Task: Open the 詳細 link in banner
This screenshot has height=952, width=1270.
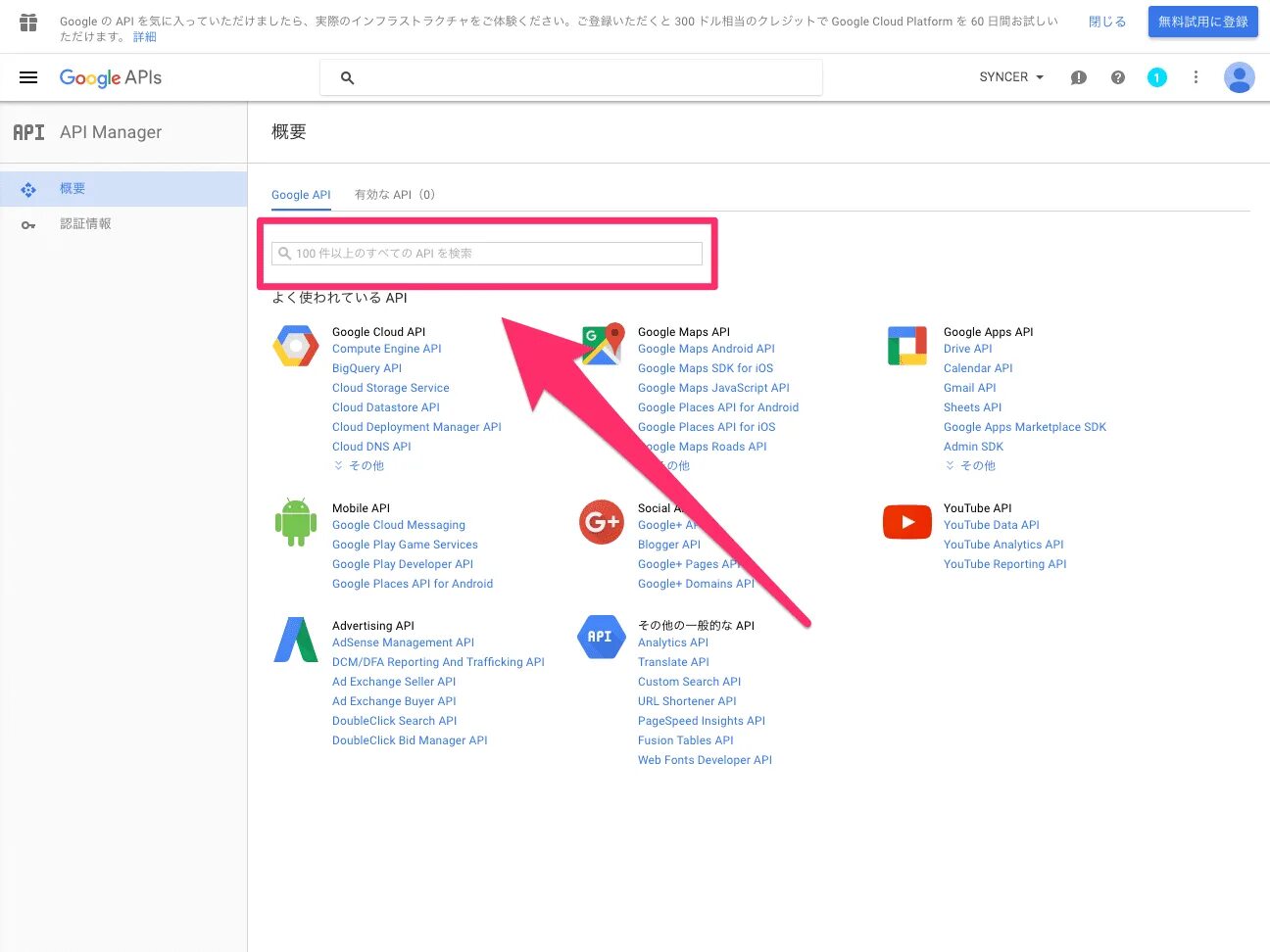Action: 145,37
